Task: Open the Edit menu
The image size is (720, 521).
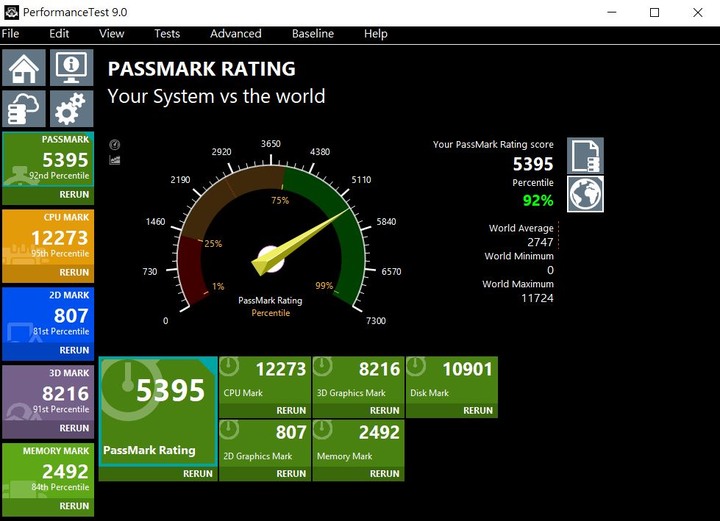Action: tap(59, 34)
